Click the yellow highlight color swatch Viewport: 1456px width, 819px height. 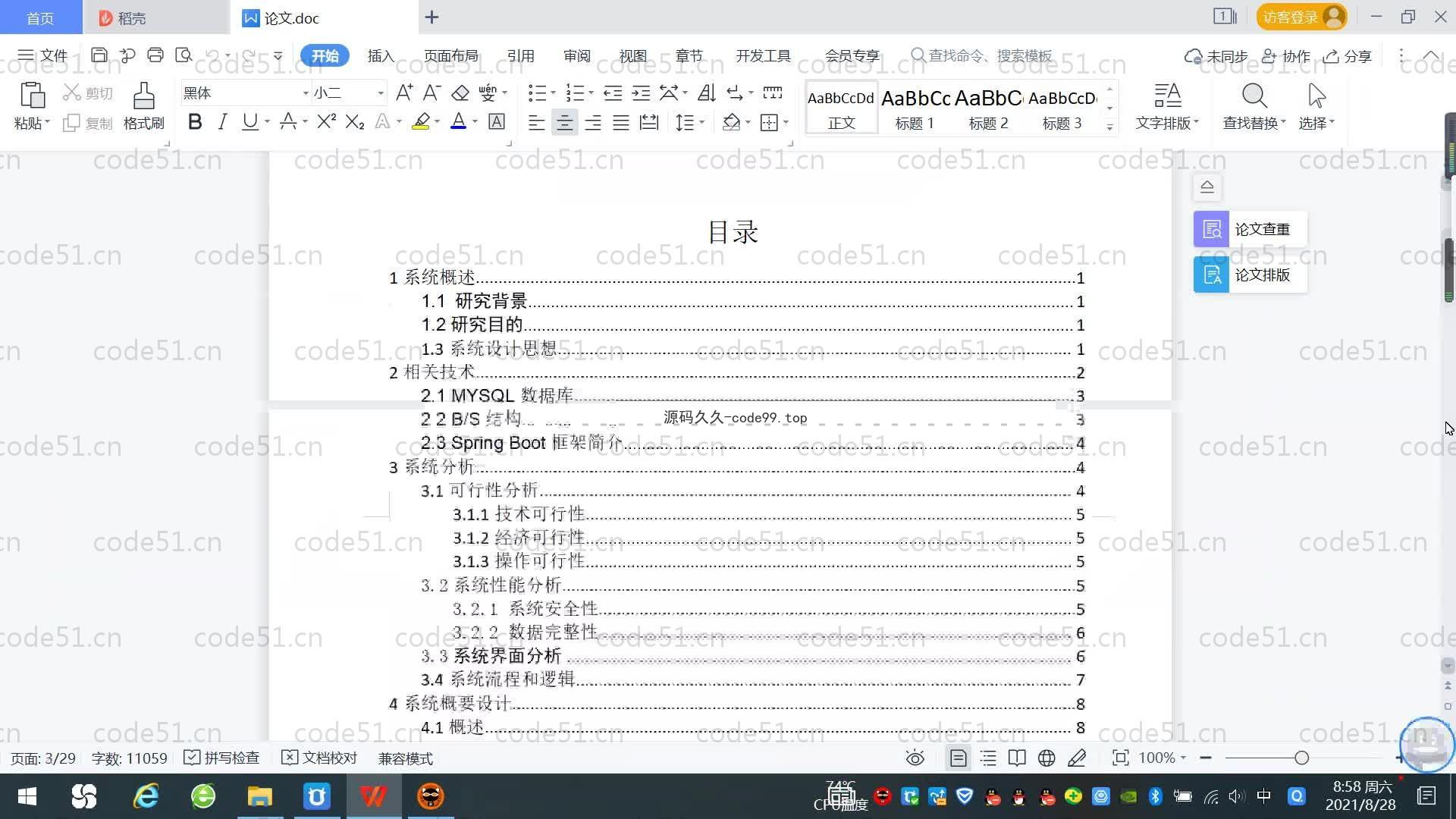421,122
